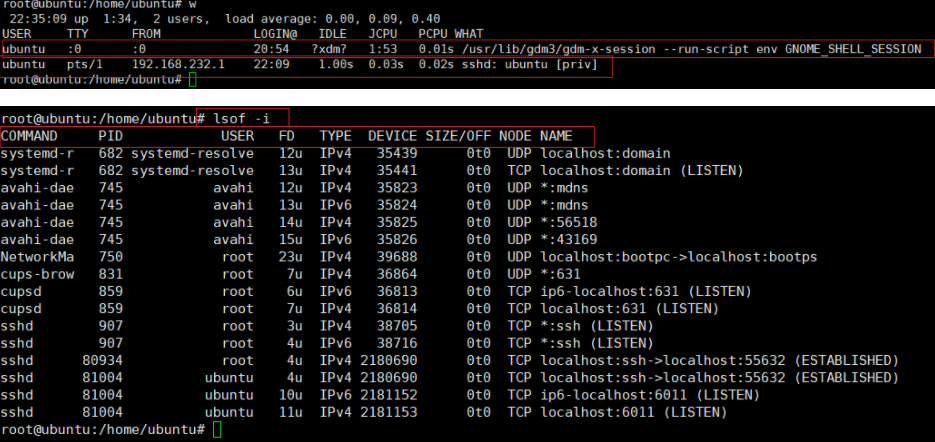Click device number 35823
The height and width of the screenshot is (442, 935).
coord(397,188)
